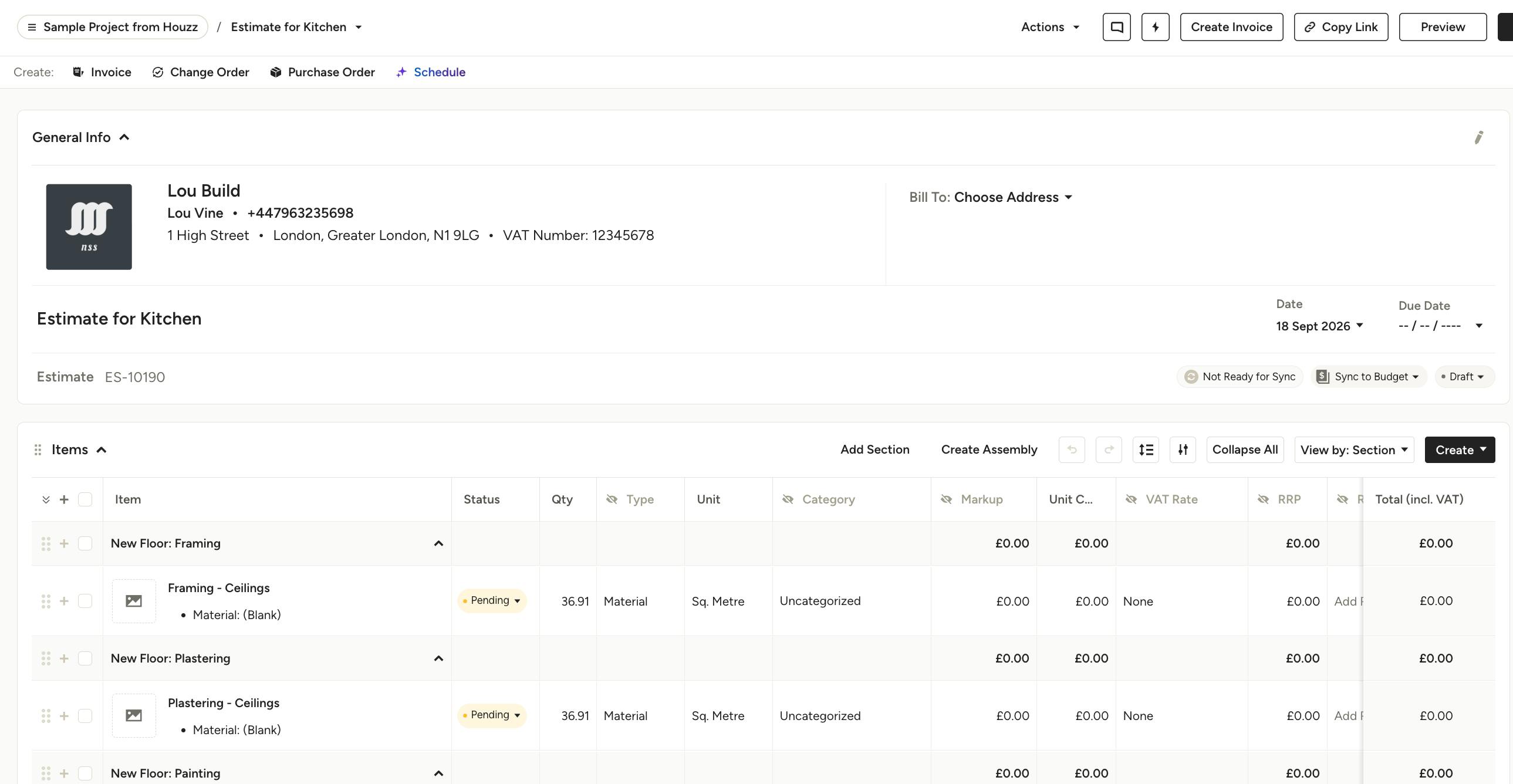Click the undo arrow in Items toolbar
1513x784 pixels.
[x=1072, y=450]
